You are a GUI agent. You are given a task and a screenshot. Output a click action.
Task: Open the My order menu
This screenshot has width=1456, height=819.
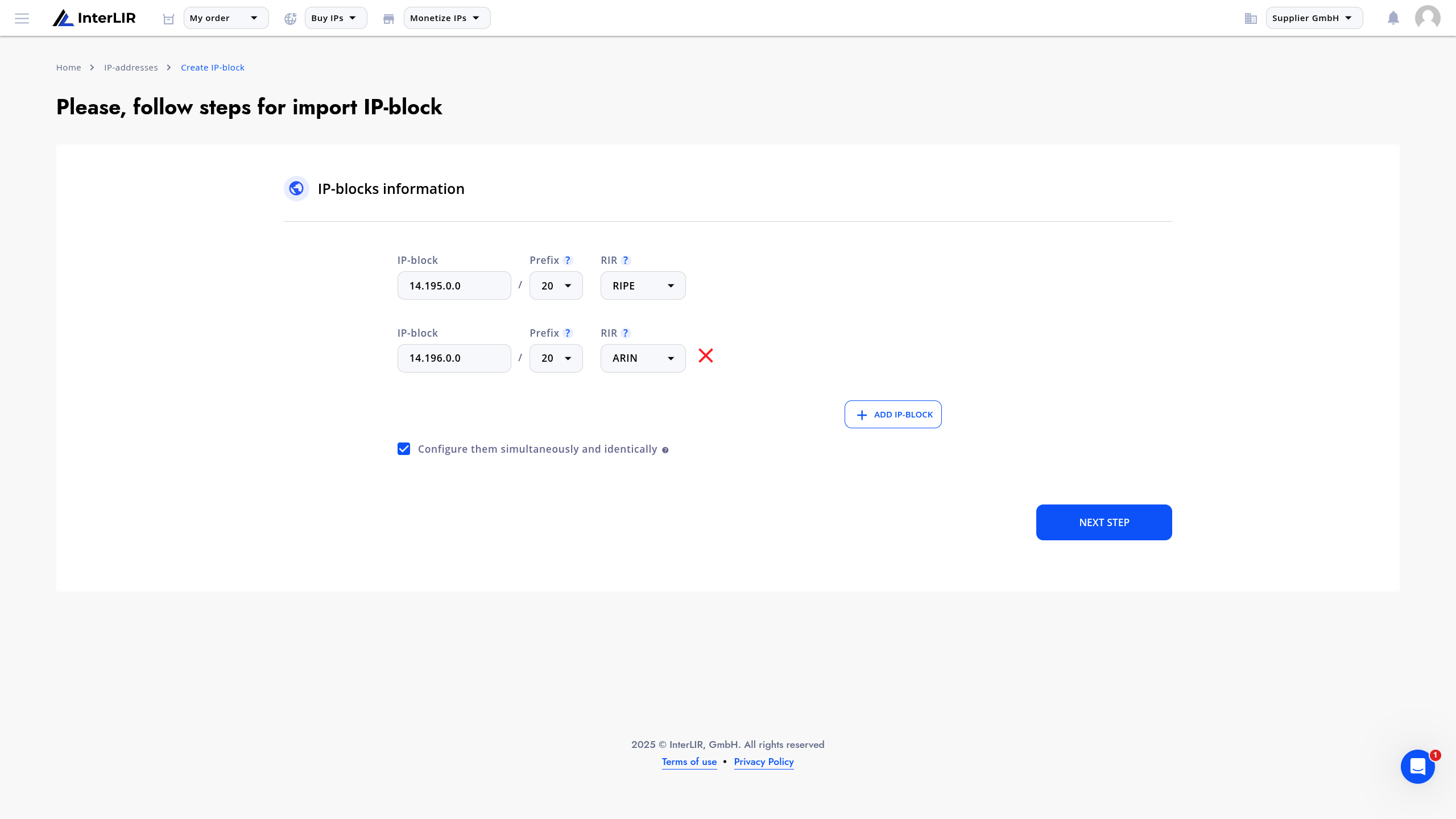click(x=226, y=18)
